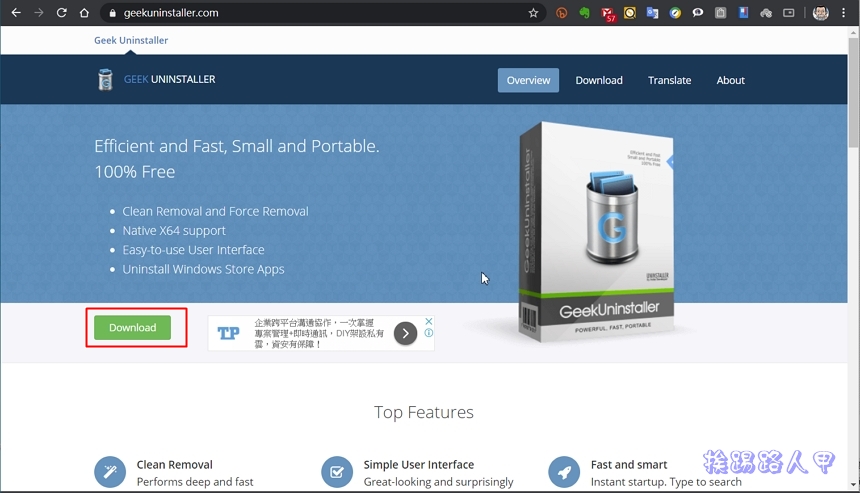The width and height of the screenshot is (860, 493).
Task: Open the Download nav item
Action: tap(599, 80)
